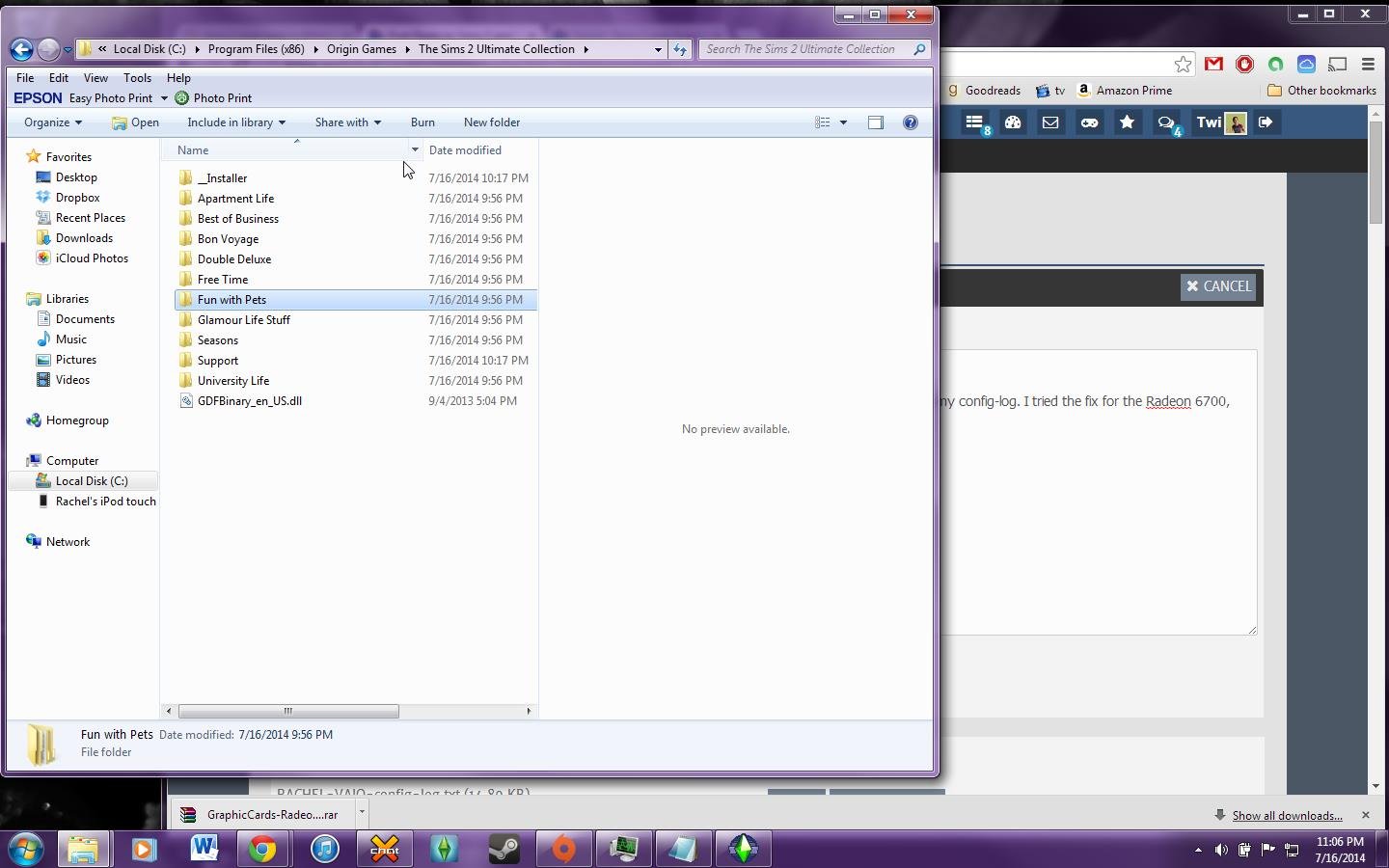1389x868 pixels.
Task: Click the CANCEL button in browser
Action: tap(1218, 286)
